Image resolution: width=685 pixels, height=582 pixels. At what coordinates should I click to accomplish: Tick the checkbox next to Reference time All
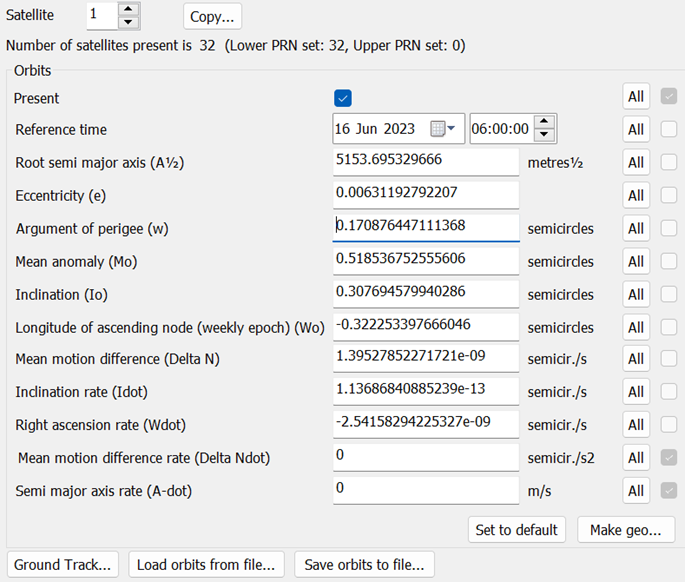(668, 129)
